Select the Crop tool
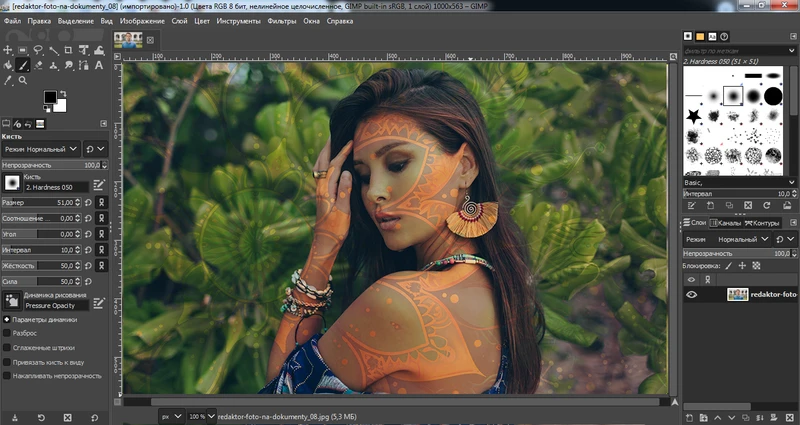 (x=68, y=50)
